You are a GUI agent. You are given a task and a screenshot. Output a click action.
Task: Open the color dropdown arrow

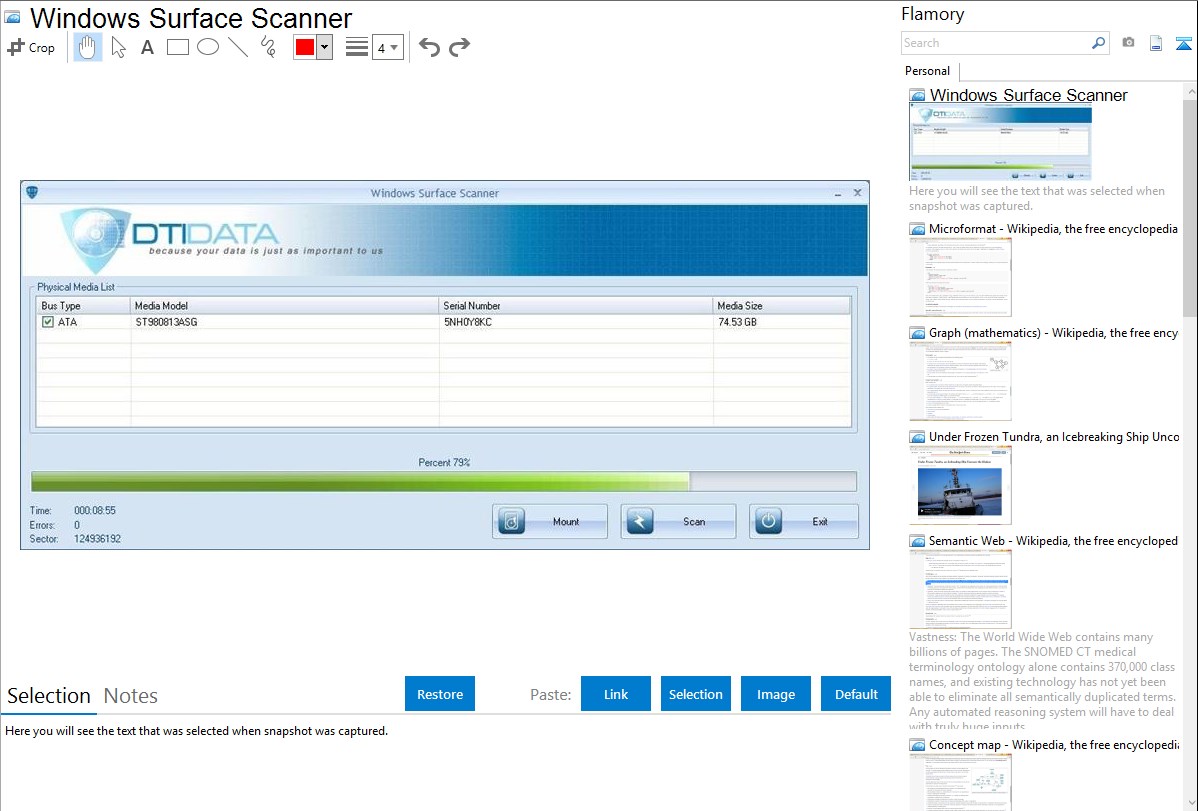(324, 47)
